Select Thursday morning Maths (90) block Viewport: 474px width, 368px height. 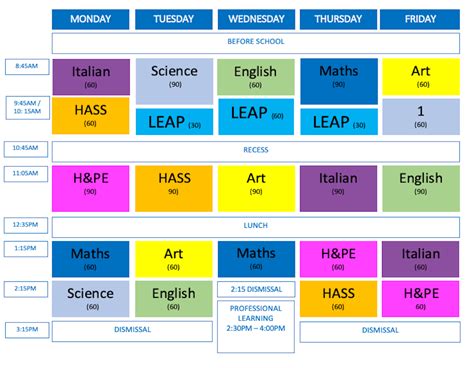click(339, 81)
